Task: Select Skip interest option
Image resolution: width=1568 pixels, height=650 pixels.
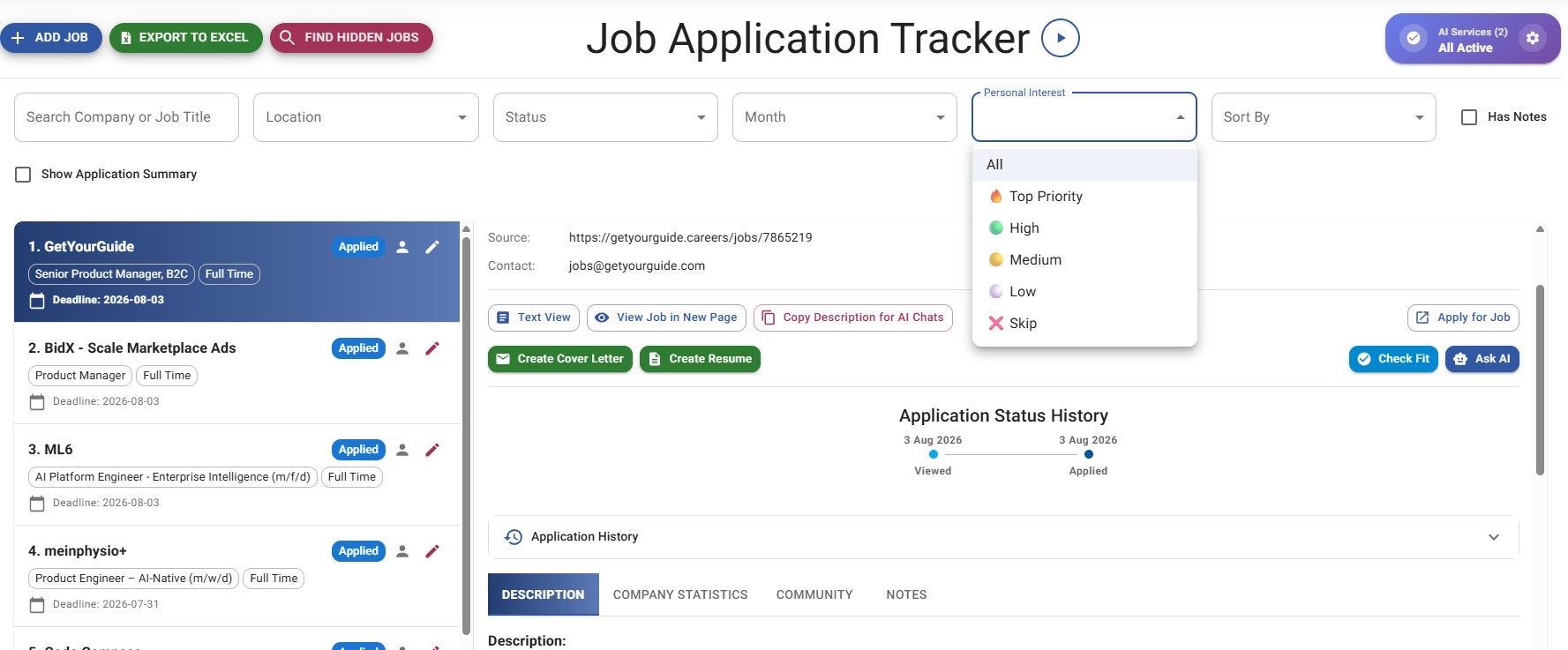Action: coord(1084,323)
